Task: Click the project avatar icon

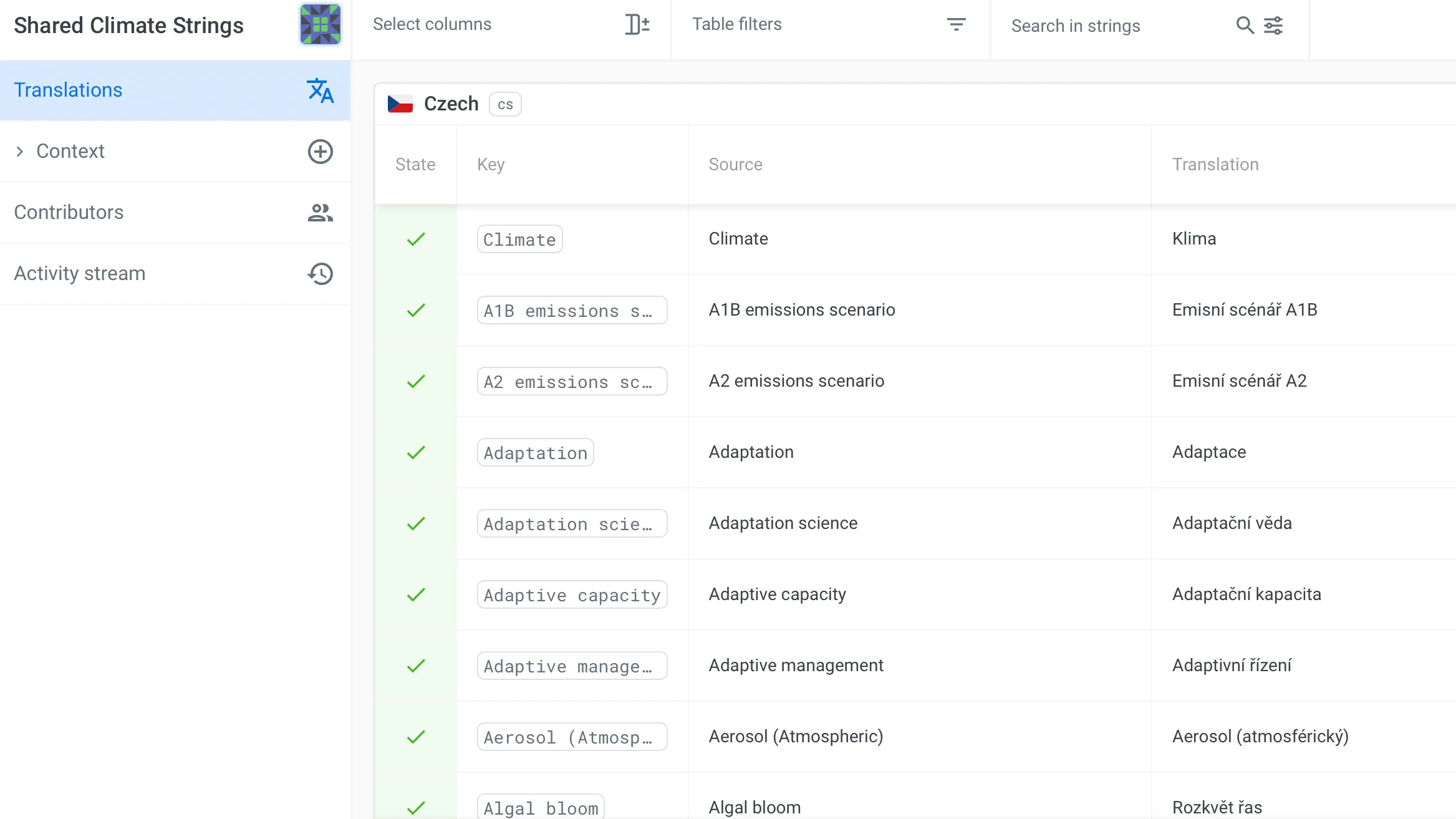Action: (320, 24)
